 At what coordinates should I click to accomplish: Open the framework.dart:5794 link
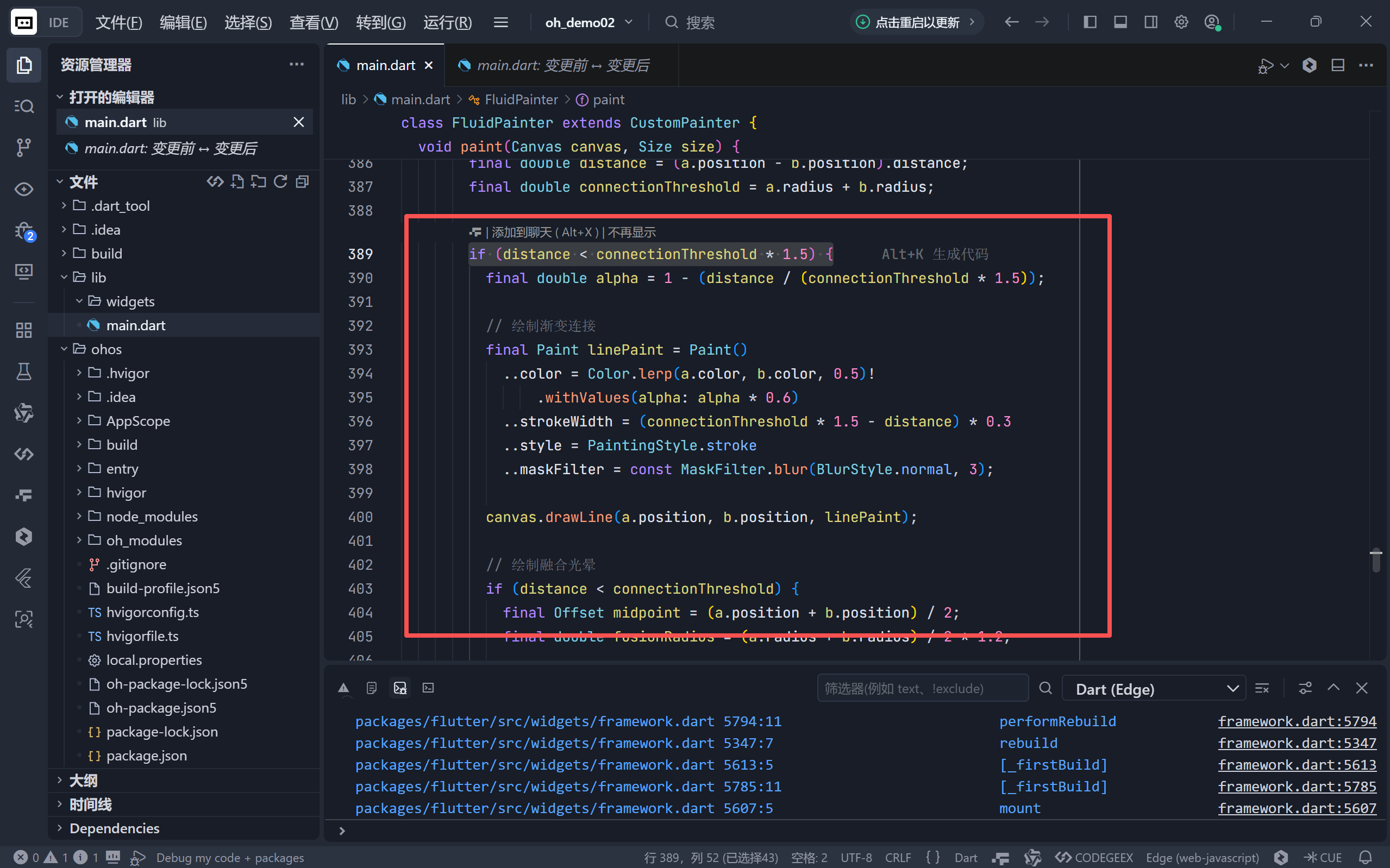click(1297, 721)
